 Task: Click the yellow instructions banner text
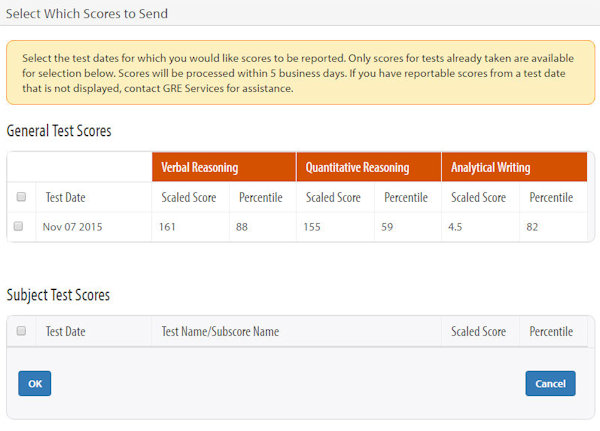(300, 72)
